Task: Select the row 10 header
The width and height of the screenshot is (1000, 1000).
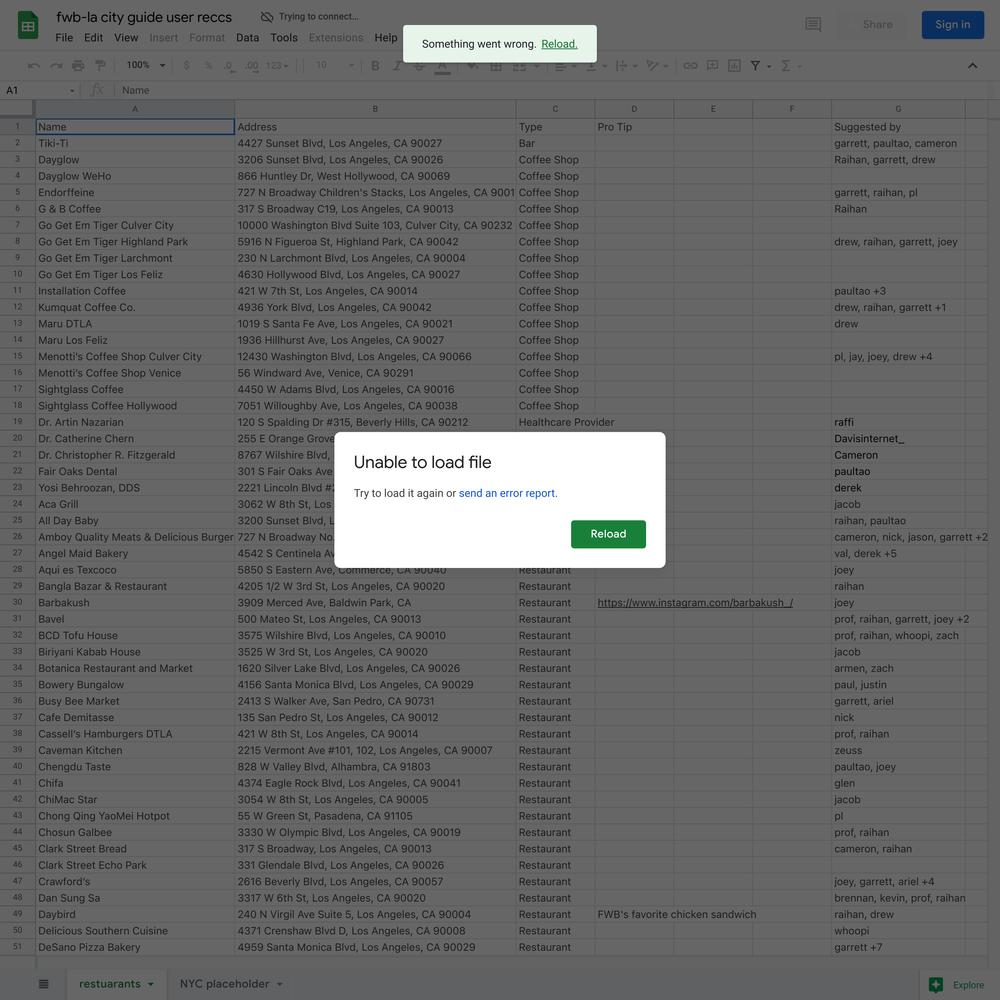Action: [17, 274]
